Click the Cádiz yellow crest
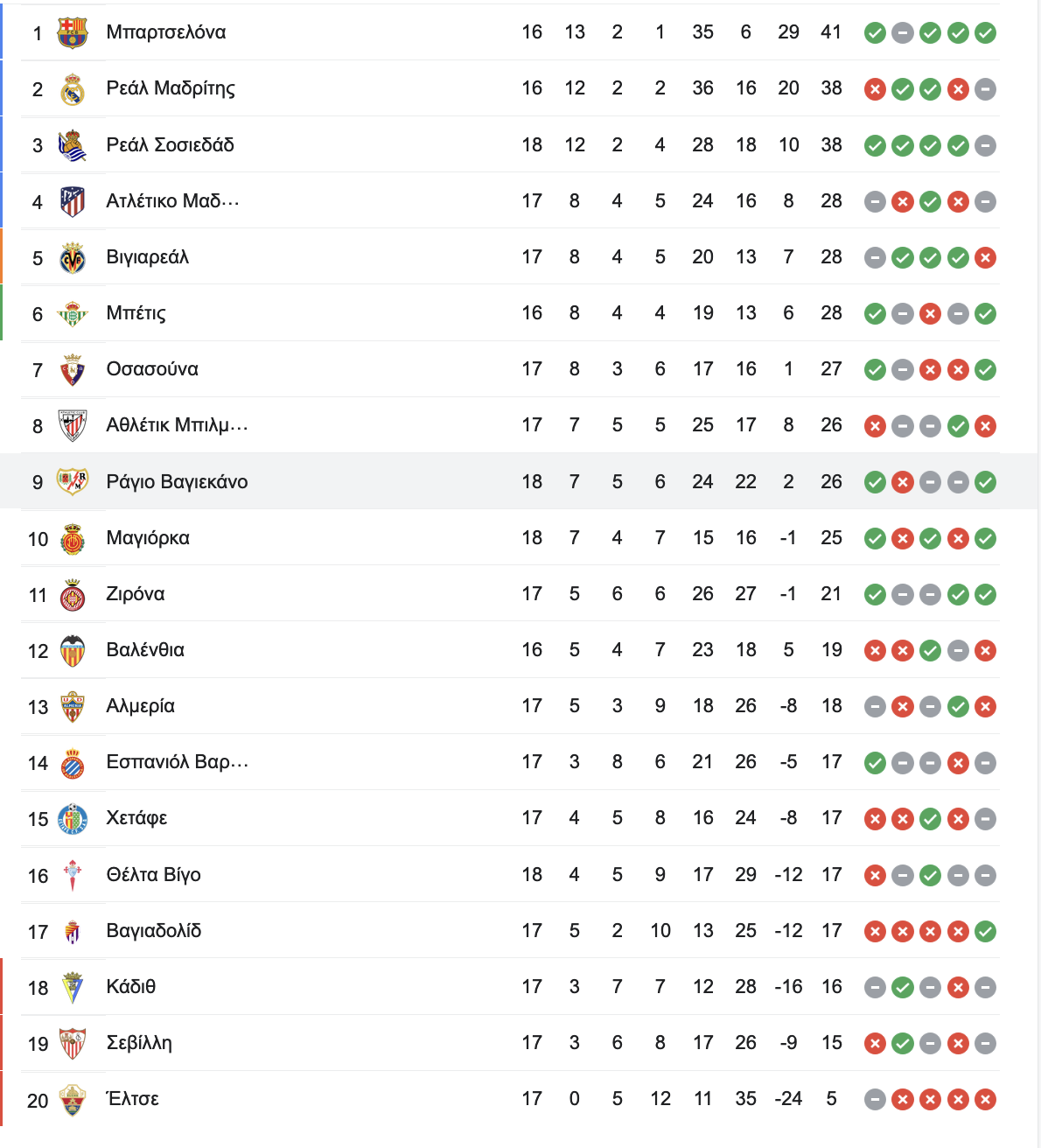Viewport: 1041px width, 1148px height. tap(73, 987)
